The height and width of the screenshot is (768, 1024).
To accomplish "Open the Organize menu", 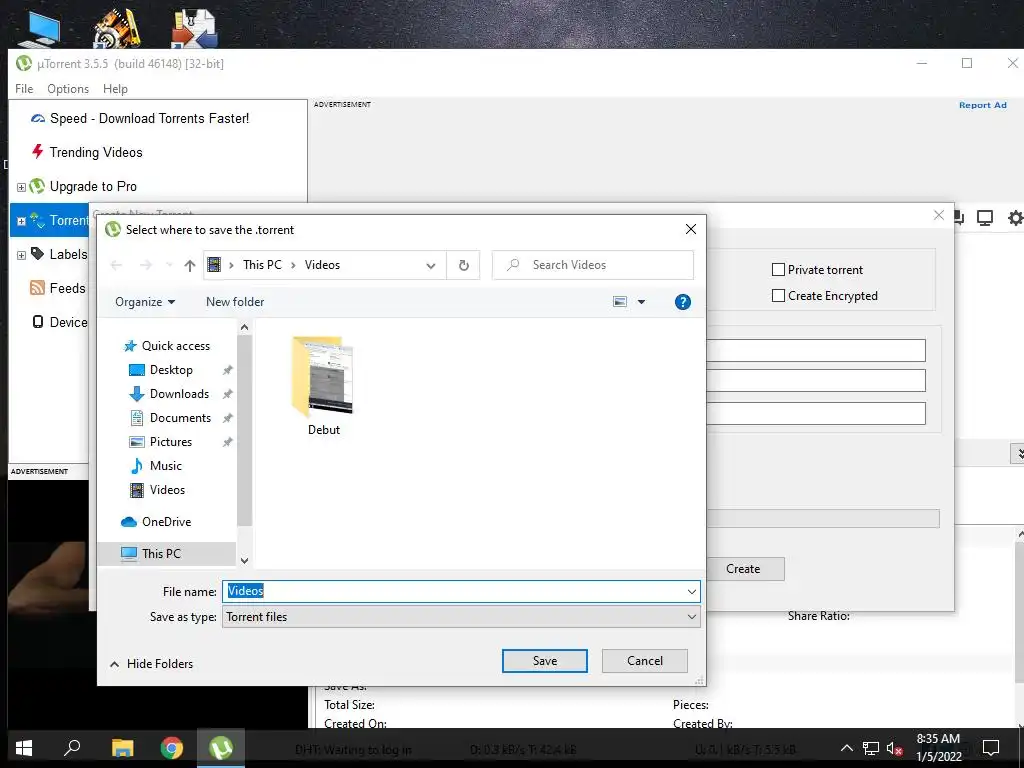I will [145, 302].
